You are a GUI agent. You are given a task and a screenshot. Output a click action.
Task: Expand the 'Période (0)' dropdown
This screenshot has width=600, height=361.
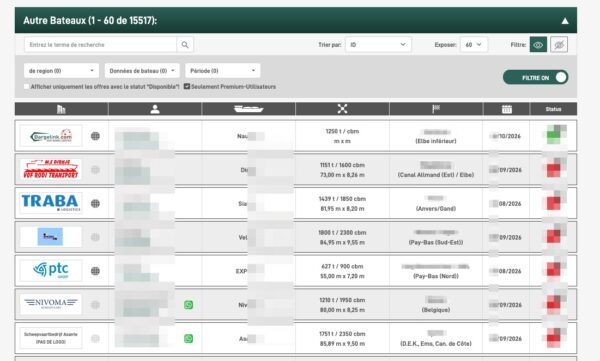[223, 71]
